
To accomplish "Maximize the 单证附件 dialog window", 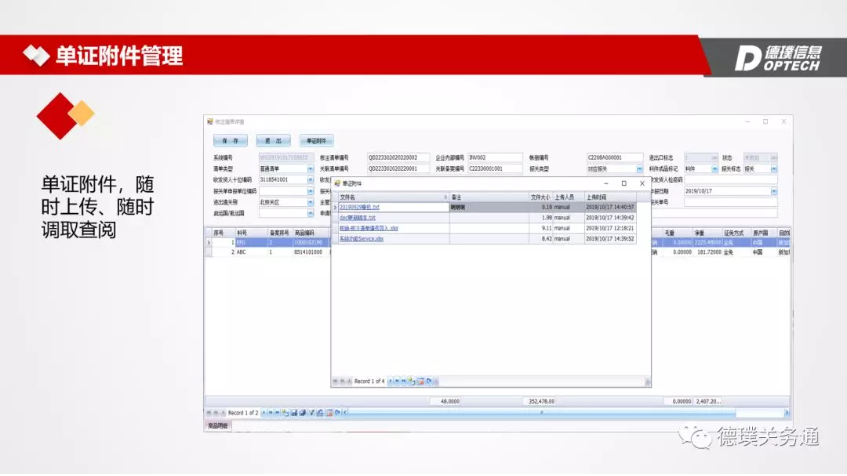I will [624, 184].
